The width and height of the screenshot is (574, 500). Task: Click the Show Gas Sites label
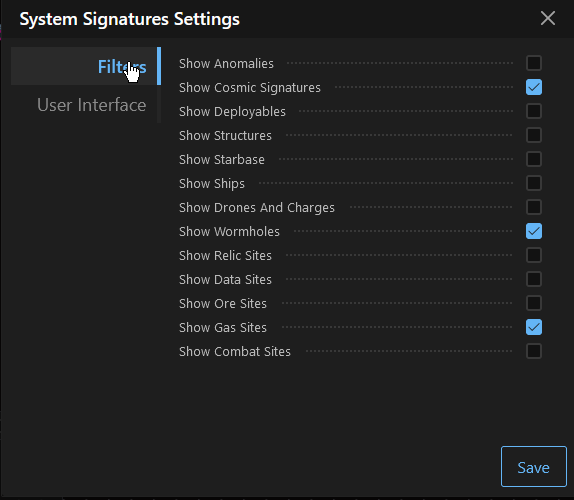click(x=223, y=327)
